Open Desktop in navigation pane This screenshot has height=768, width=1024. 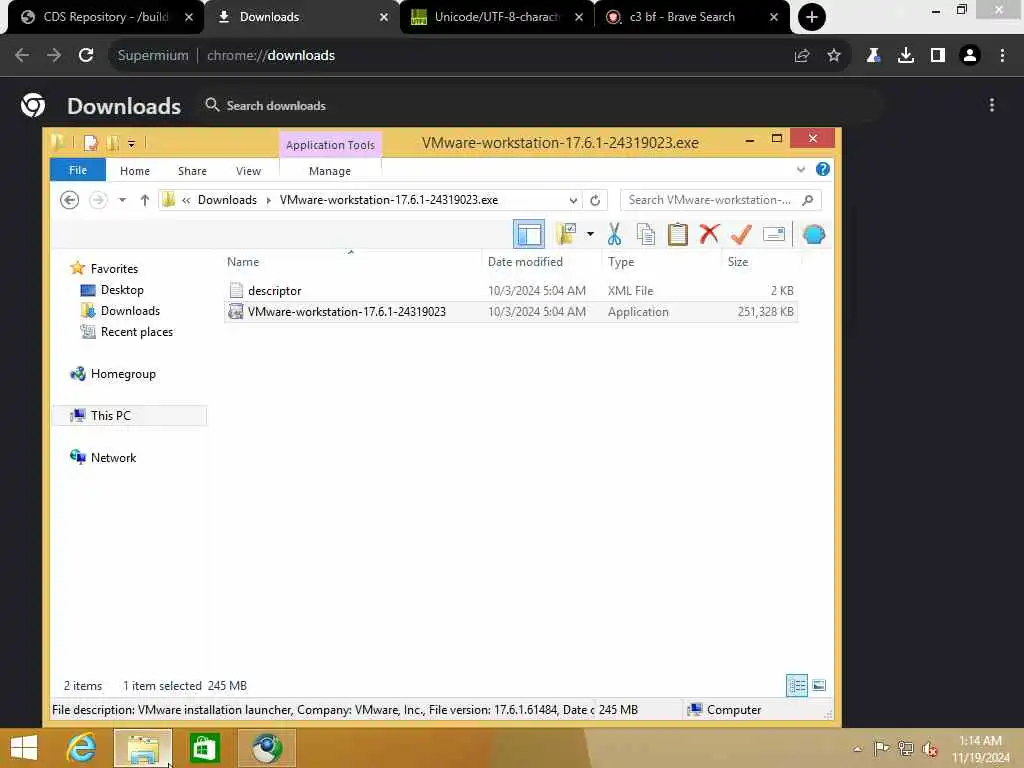click(121, 290)
